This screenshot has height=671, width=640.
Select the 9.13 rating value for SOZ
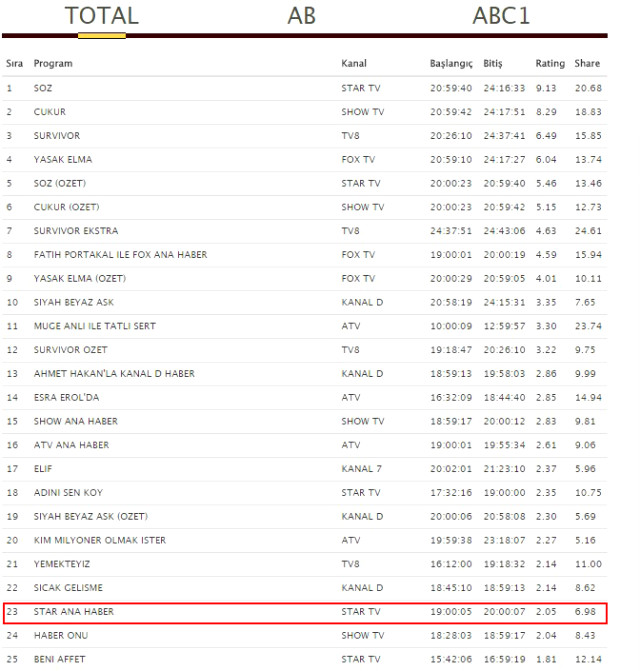546,88
